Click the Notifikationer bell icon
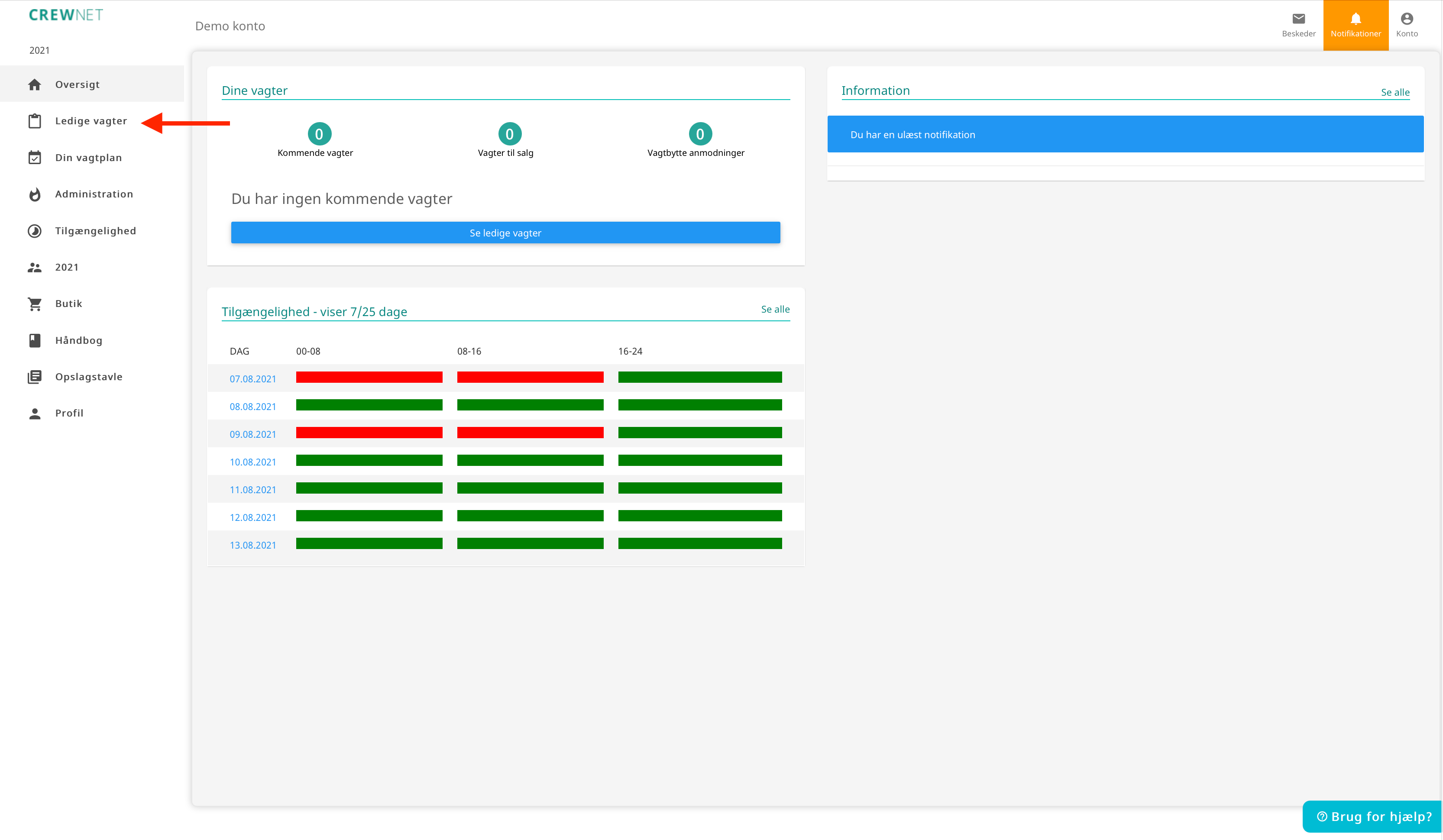1443x840 pixels. click(1356, 18)
